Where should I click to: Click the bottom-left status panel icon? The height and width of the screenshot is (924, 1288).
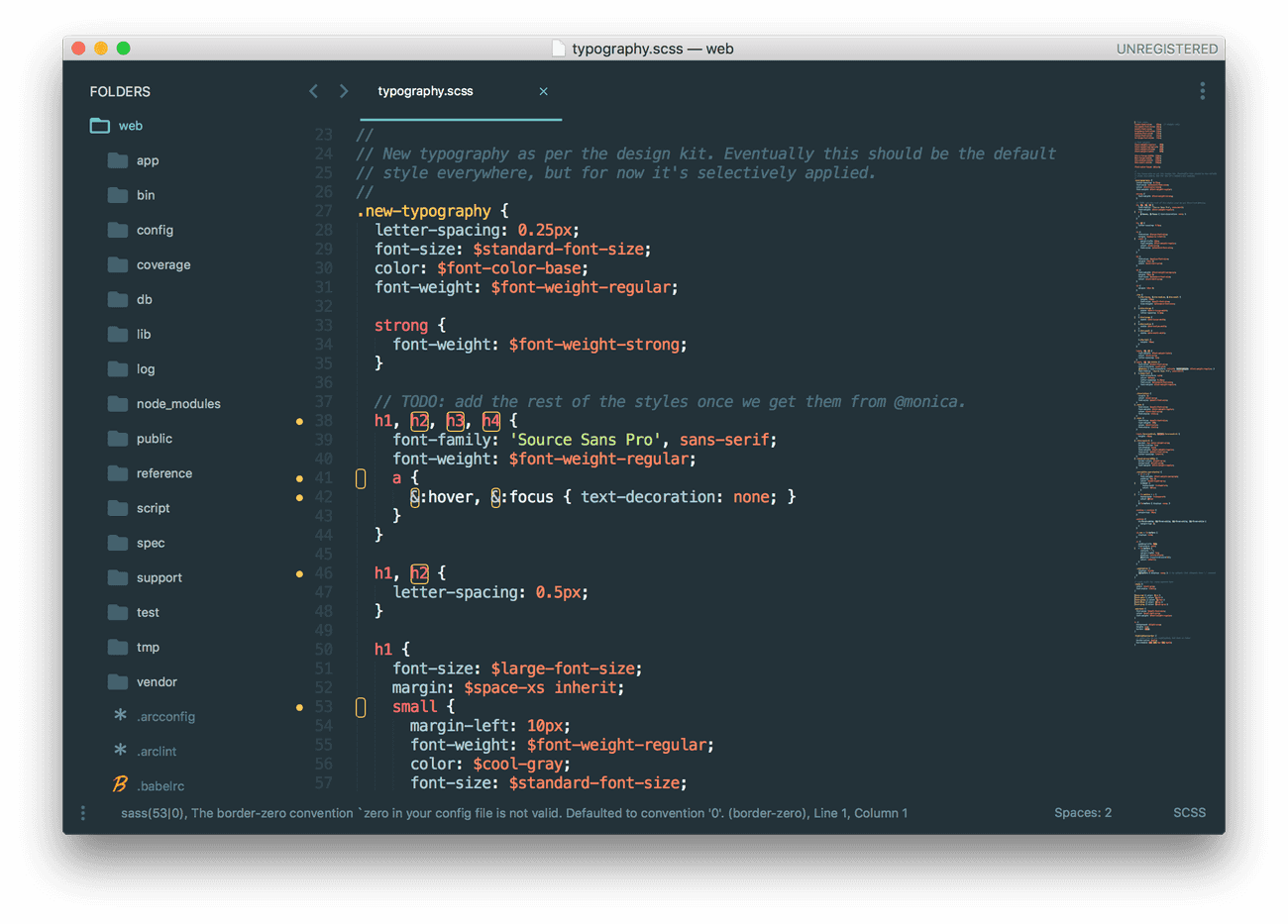pyautogui.click(x=82, y=812)
